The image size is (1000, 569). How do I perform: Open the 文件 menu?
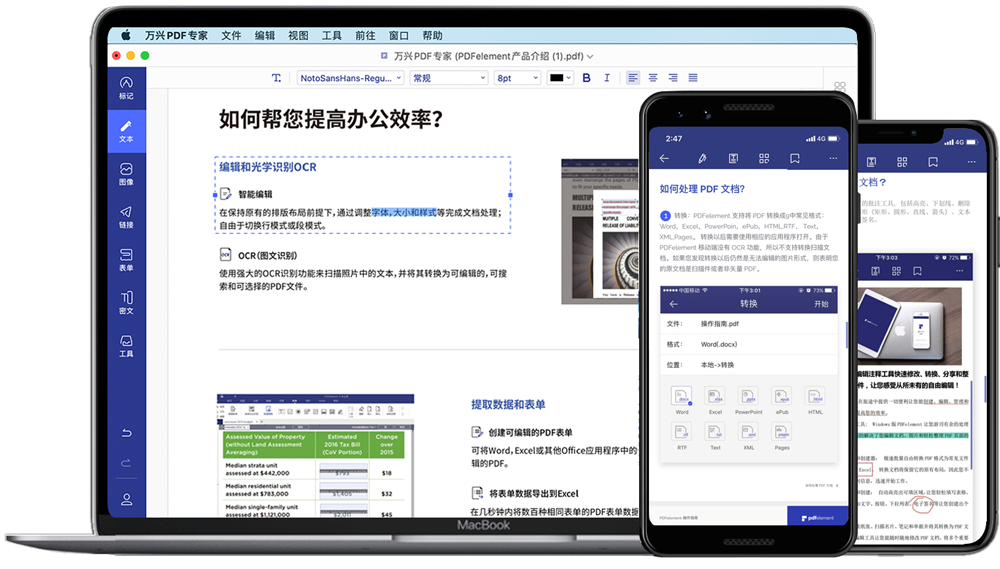[x=231, y=36]
